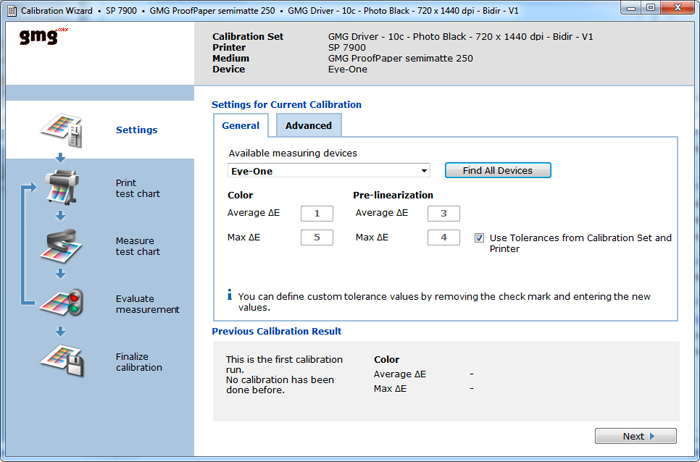Click the Pre-linearization Average ΔE field
This screenshot has height=462, width=700.
pyautogui.click(x=443, y=213)
